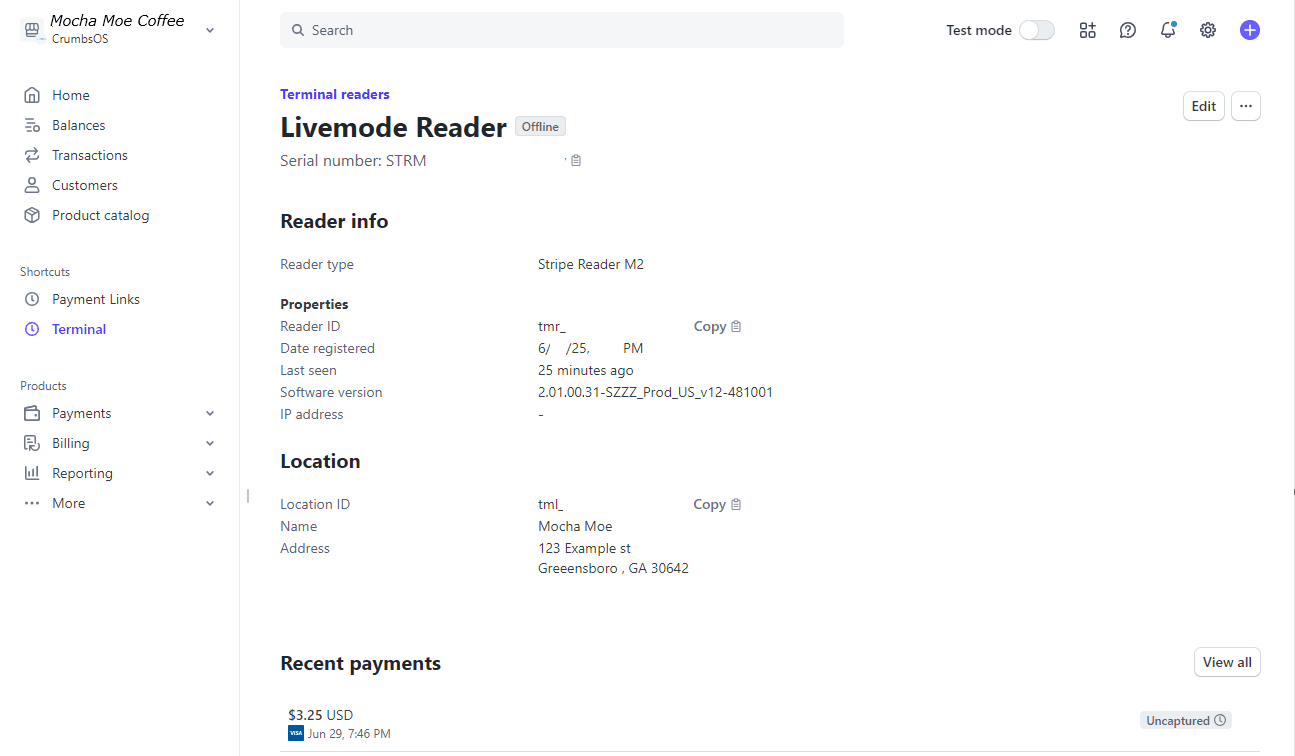
Task: Click View all recent payments
Action: 1227,662
